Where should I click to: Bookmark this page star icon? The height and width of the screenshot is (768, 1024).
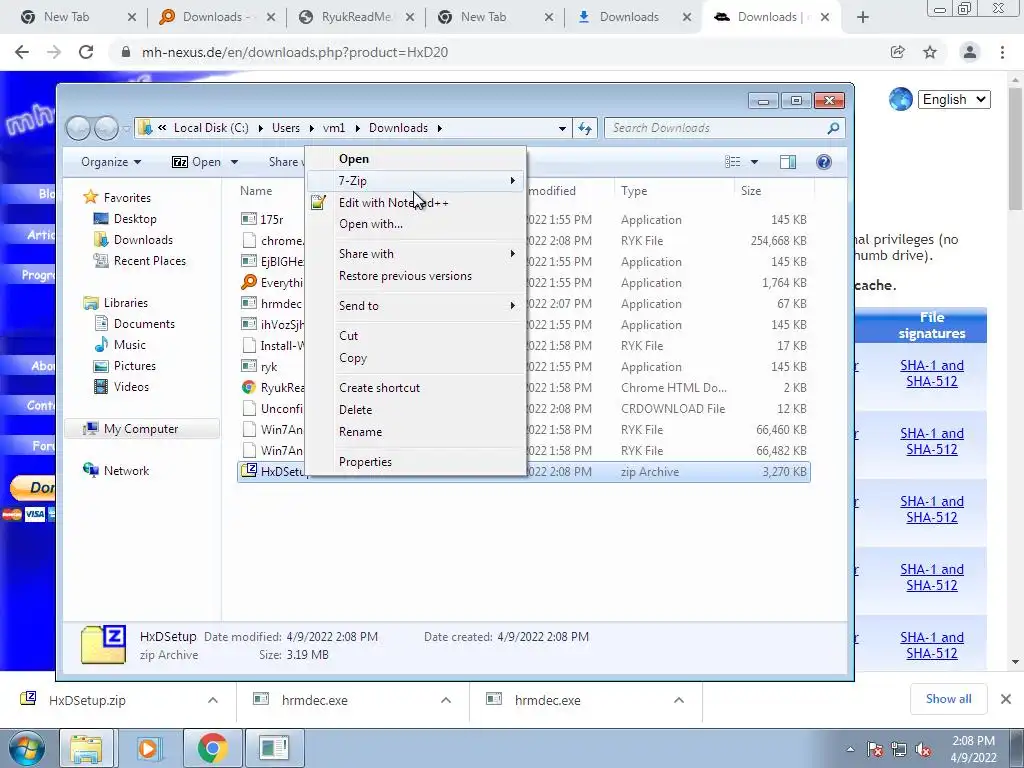930,52
